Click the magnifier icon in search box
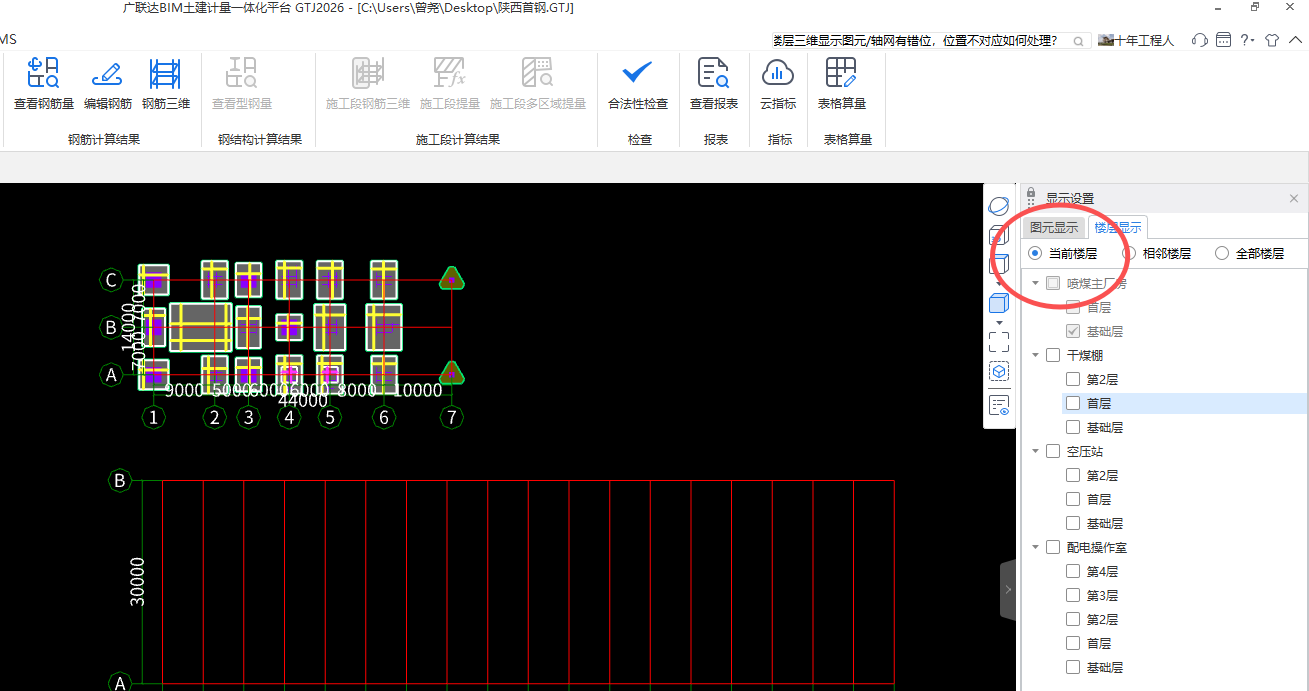The width and height of the screenshot is (1309, 691). click(x=1078, y=41)
